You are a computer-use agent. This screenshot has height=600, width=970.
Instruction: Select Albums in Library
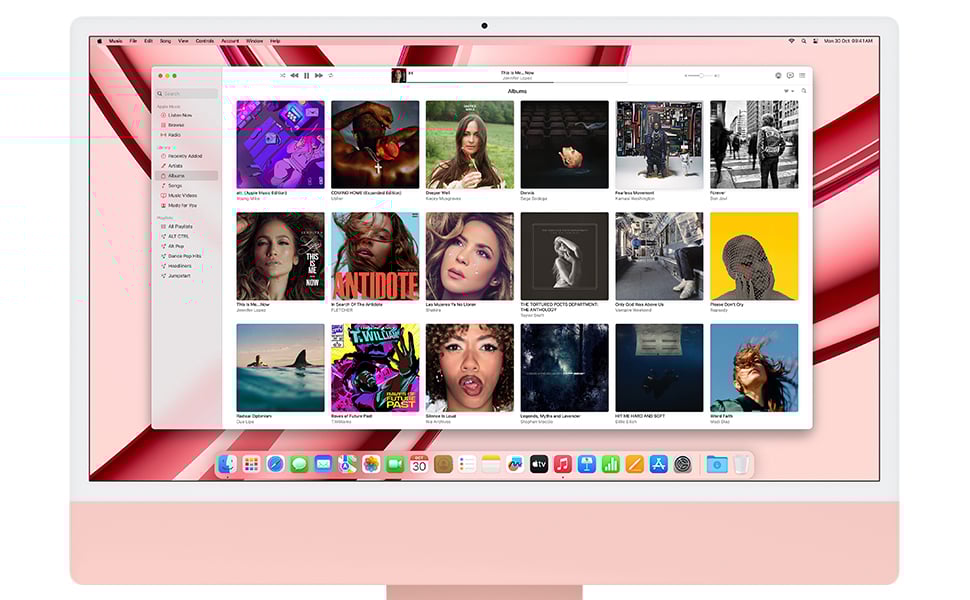(x=186, y=176)
